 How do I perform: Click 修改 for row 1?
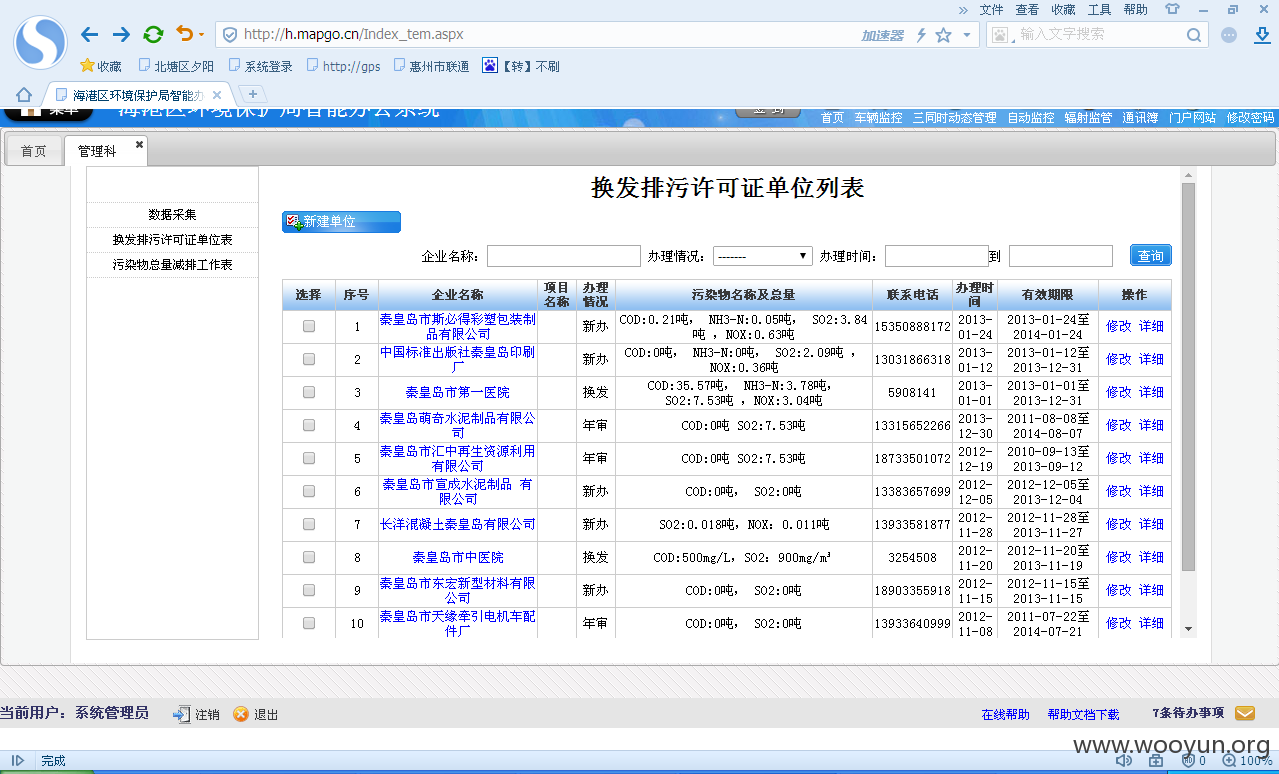[1118, 326]
